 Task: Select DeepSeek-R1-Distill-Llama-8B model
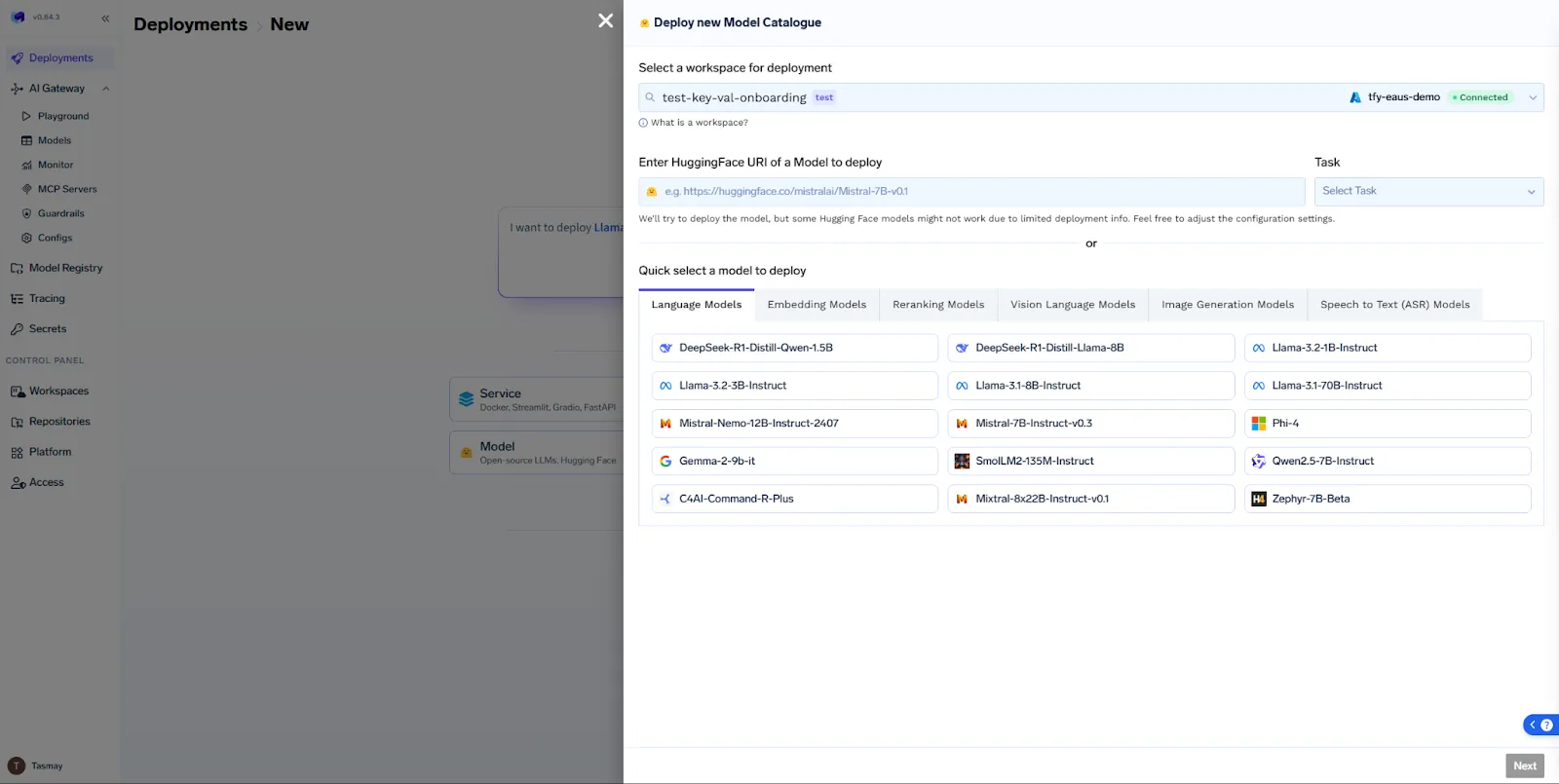coord(1090,348)
